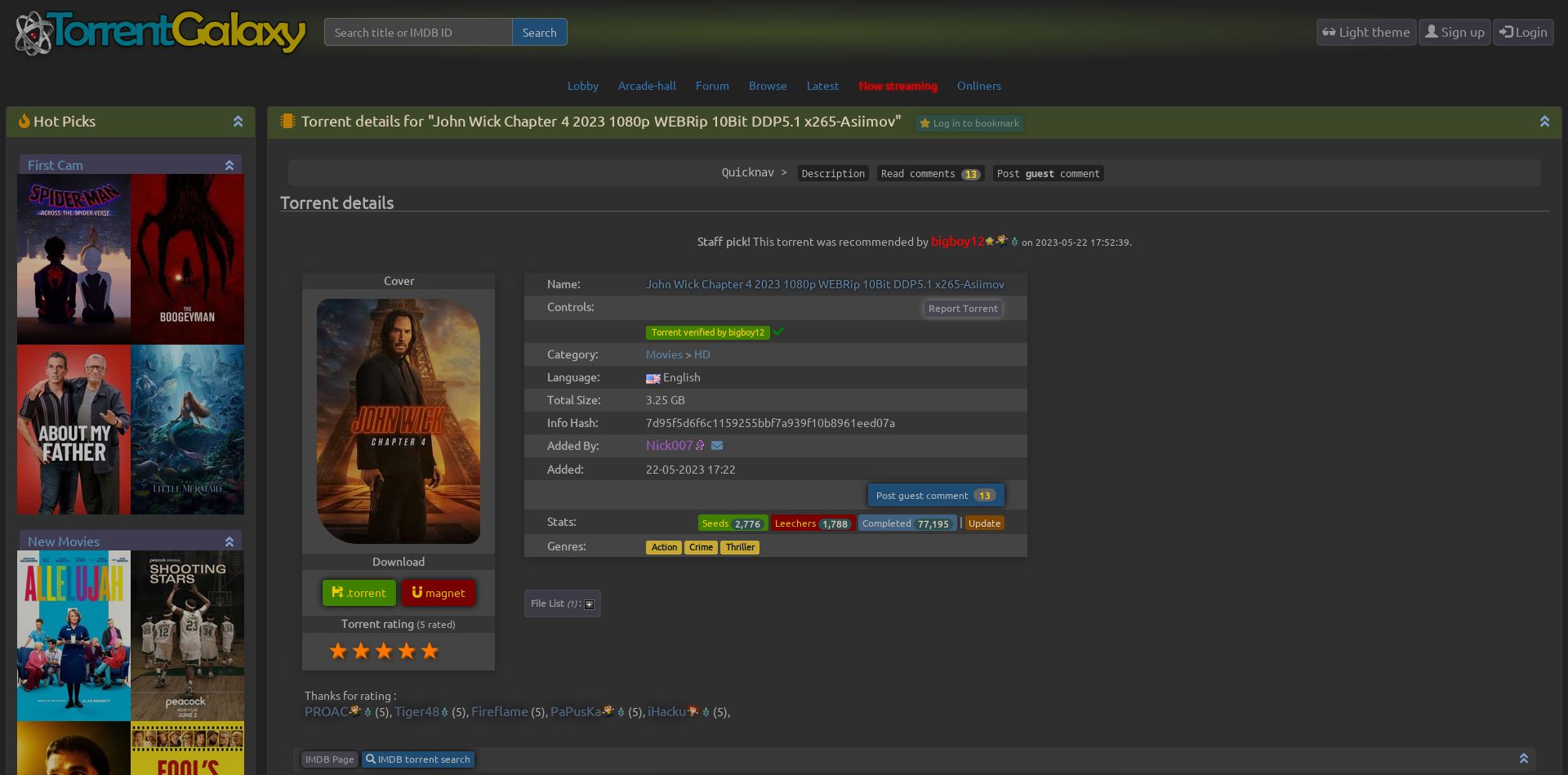The height and width of the screenshot is (775, 1568).
Task: Click the TorrentGalaxy logo
Action: 160,33
